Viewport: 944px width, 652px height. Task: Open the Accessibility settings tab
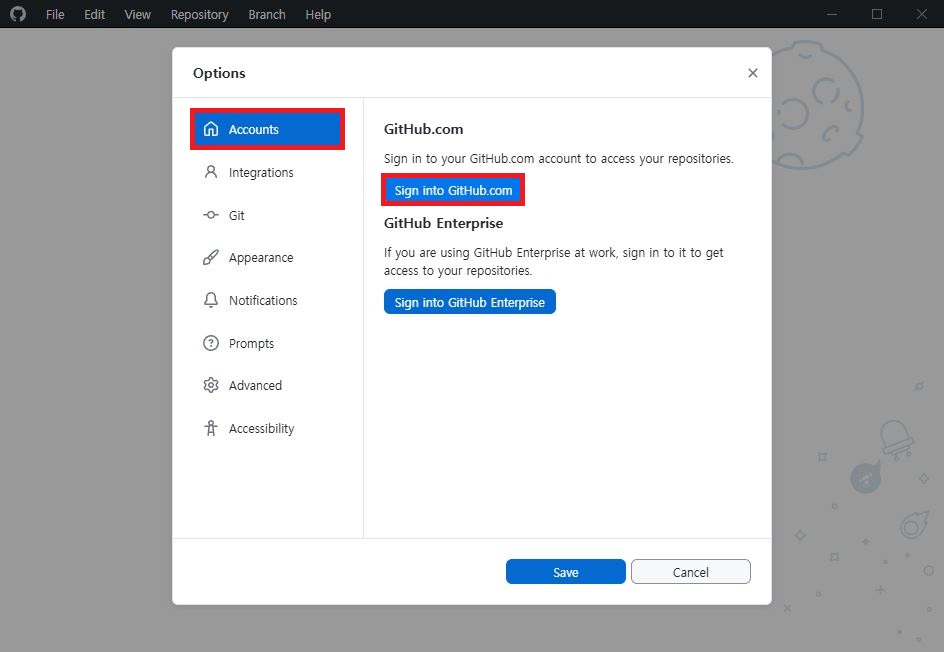point(267,428)
